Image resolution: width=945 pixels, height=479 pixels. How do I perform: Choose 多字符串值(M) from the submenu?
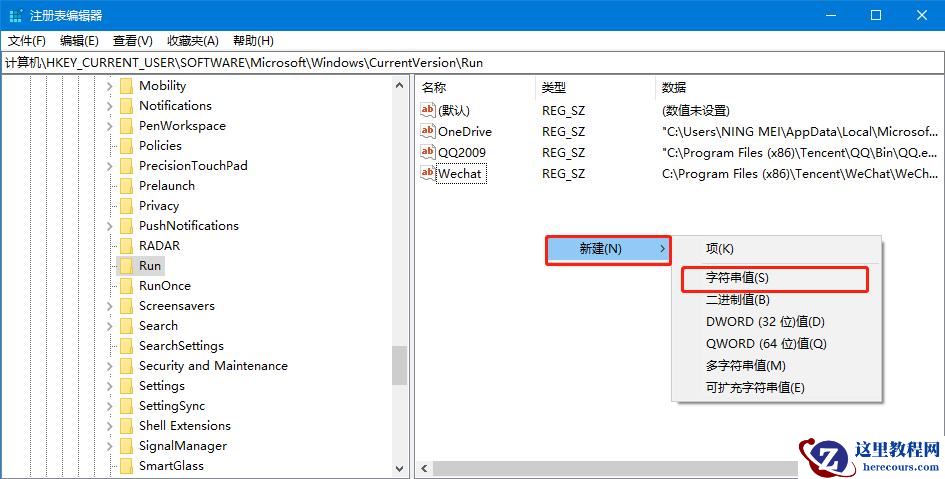coord(777,366)
